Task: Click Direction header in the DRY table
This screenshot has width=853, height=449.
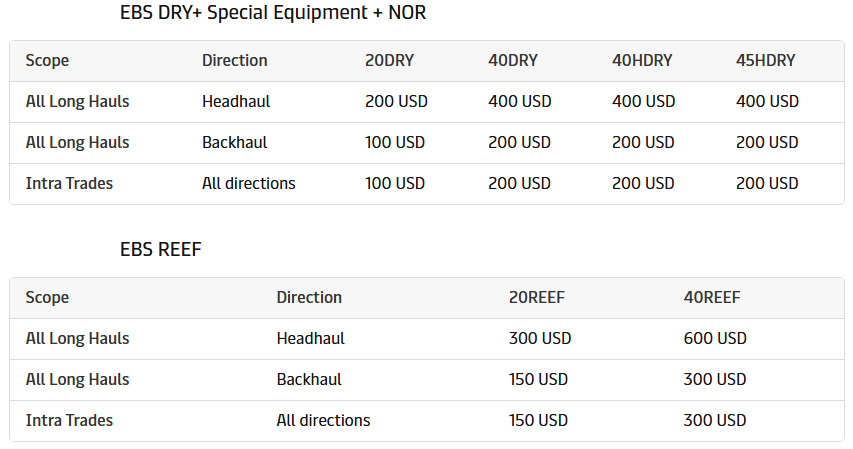Action: coord(234,61)
